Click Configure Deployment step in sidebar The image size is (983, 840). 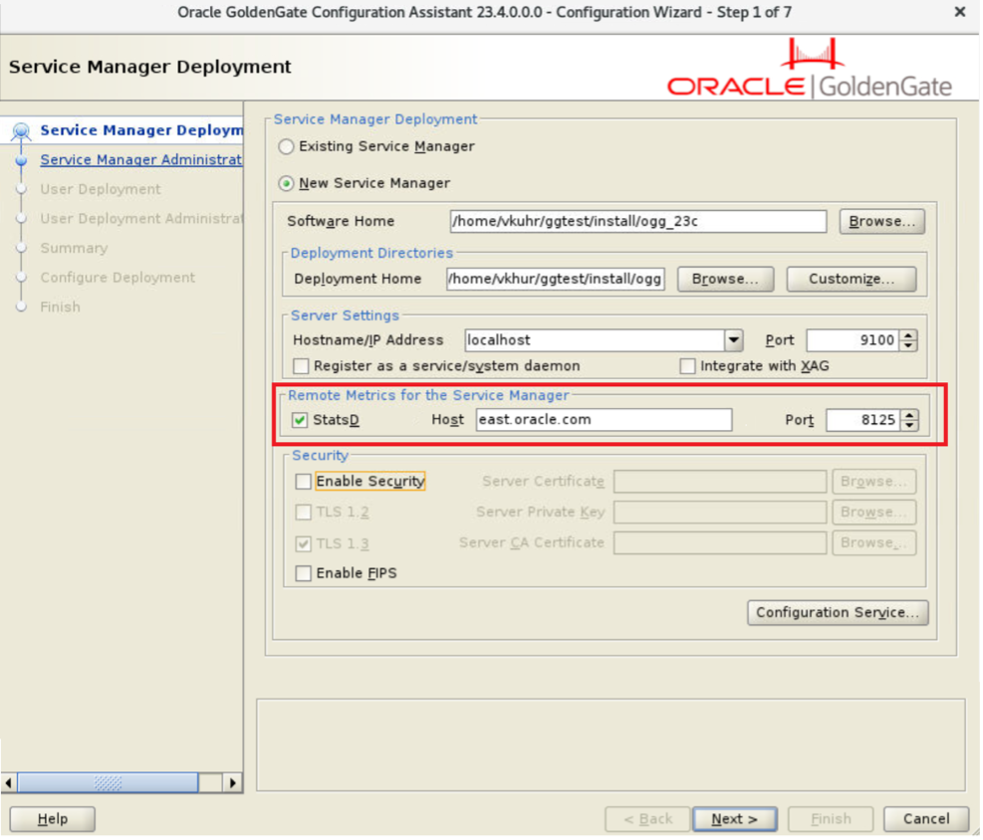tap(118, 278)
